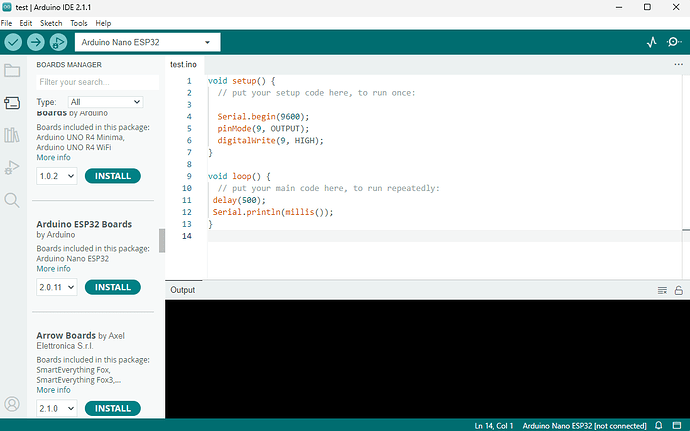Install the Arrow Boards package
The height and width of the screenshot is (431, 690).
point(113,409)
